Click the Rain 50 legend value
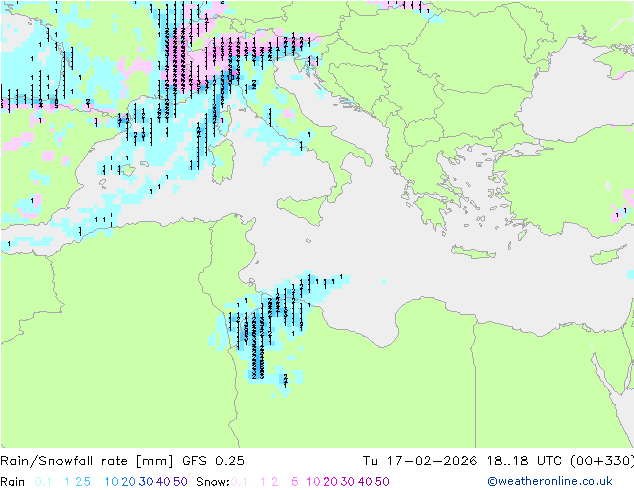The image size is (634, 490). click(x=180, y=482)
